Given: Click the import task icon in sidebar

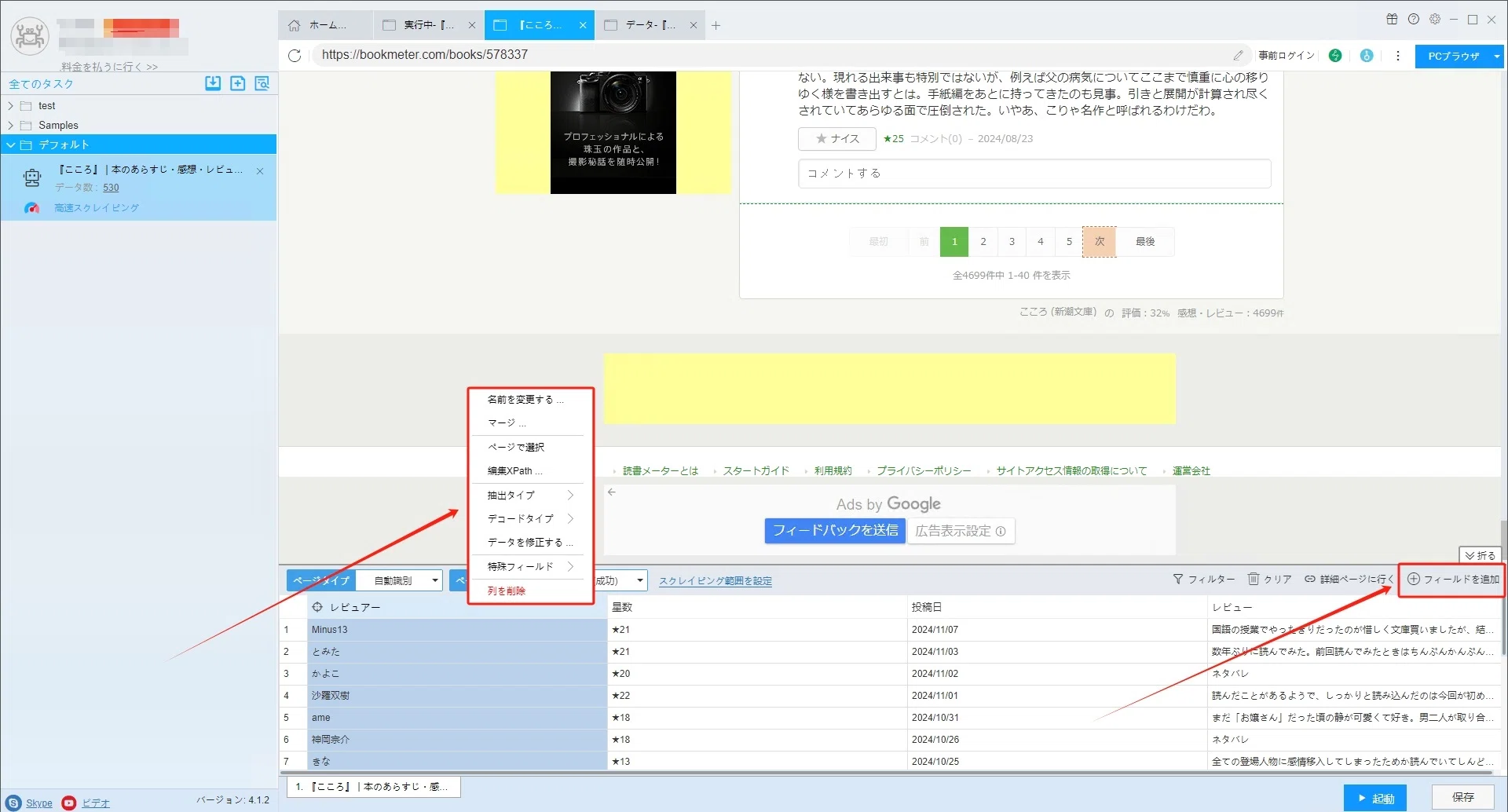Looking at the screenshot, I should click(213, 83).
